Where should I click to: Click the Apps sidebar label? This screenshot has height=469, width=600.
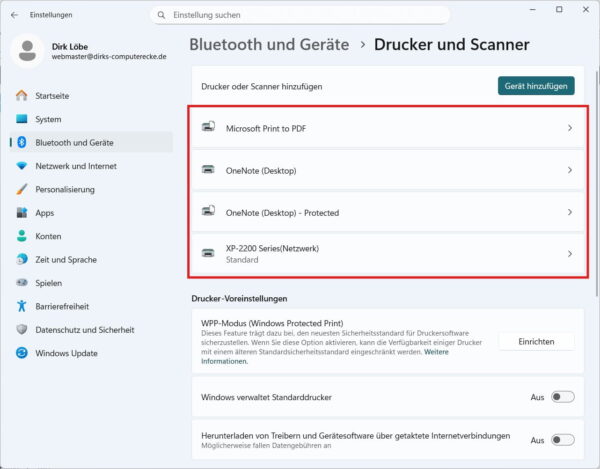point(45,213)
